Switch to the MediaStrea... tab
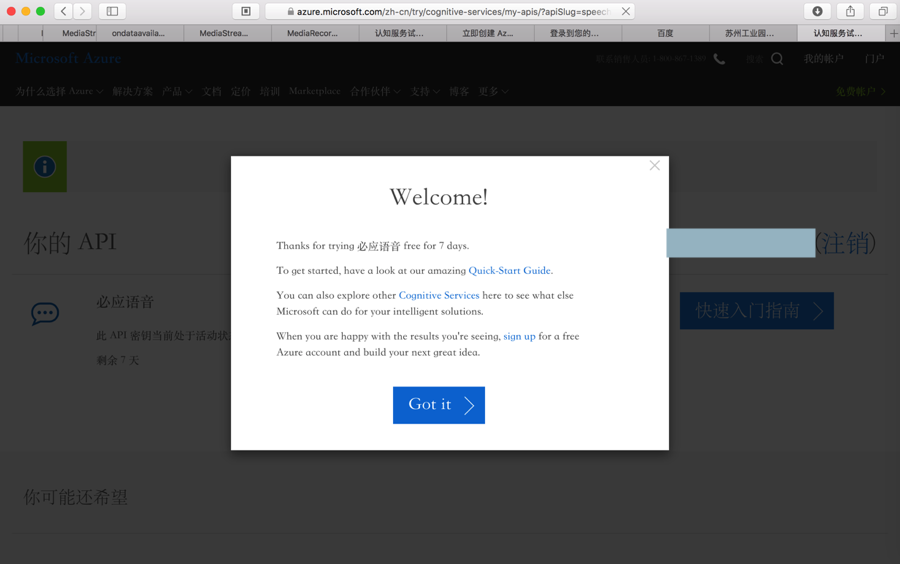 (x=224, y=33)
